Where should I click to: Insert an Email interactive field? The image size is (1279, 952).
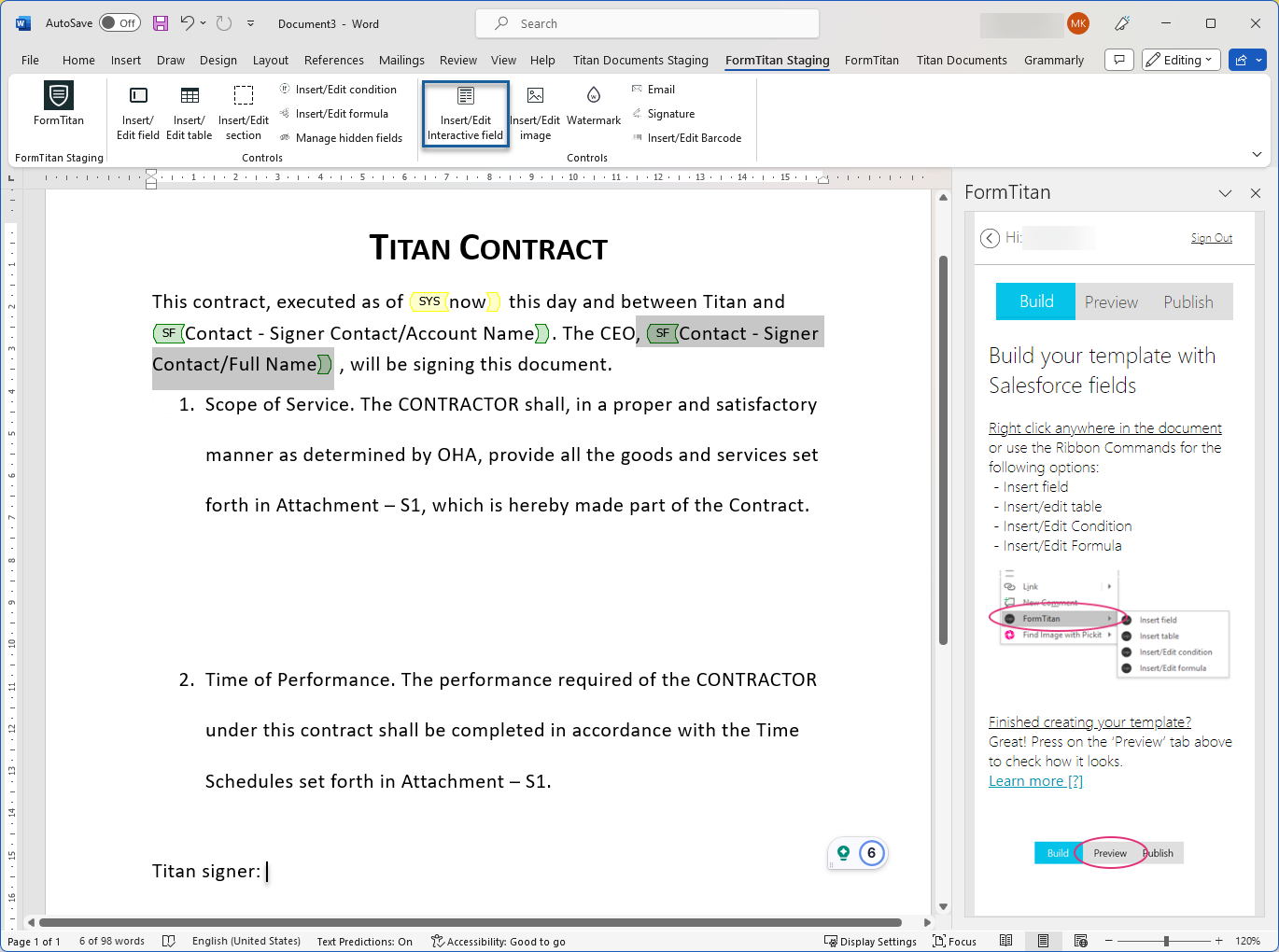coord(653,90)
